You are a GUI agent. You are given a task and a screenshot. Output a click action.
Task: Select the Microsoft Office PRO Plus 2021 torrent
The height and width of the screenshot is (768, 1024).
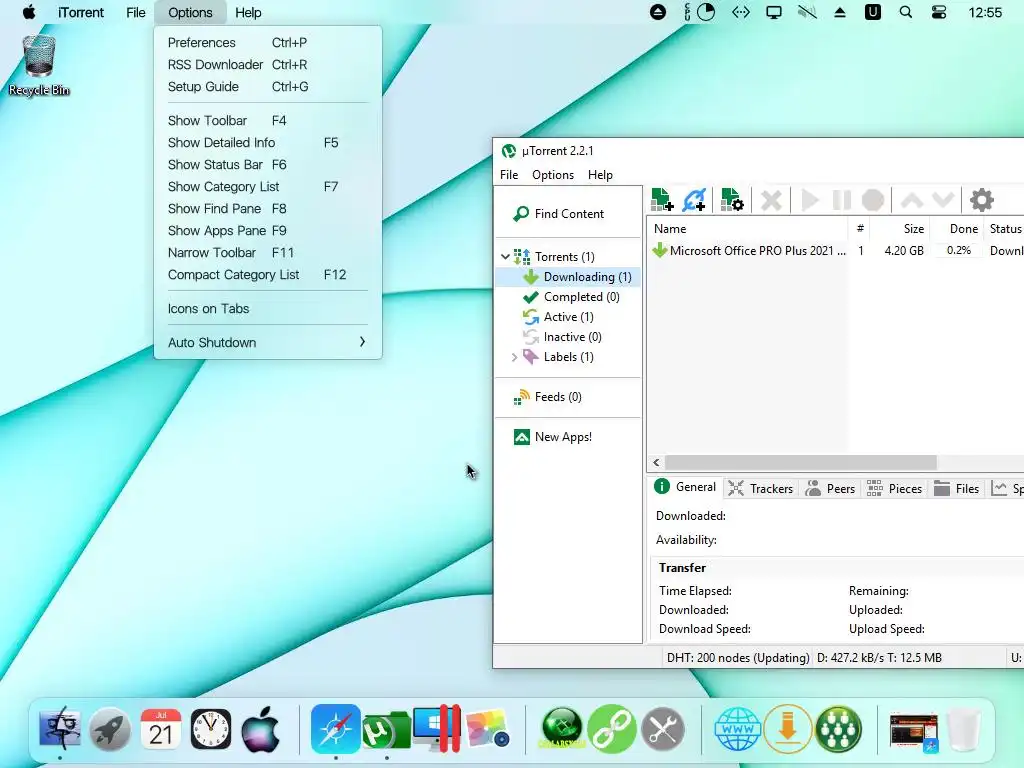757,251
